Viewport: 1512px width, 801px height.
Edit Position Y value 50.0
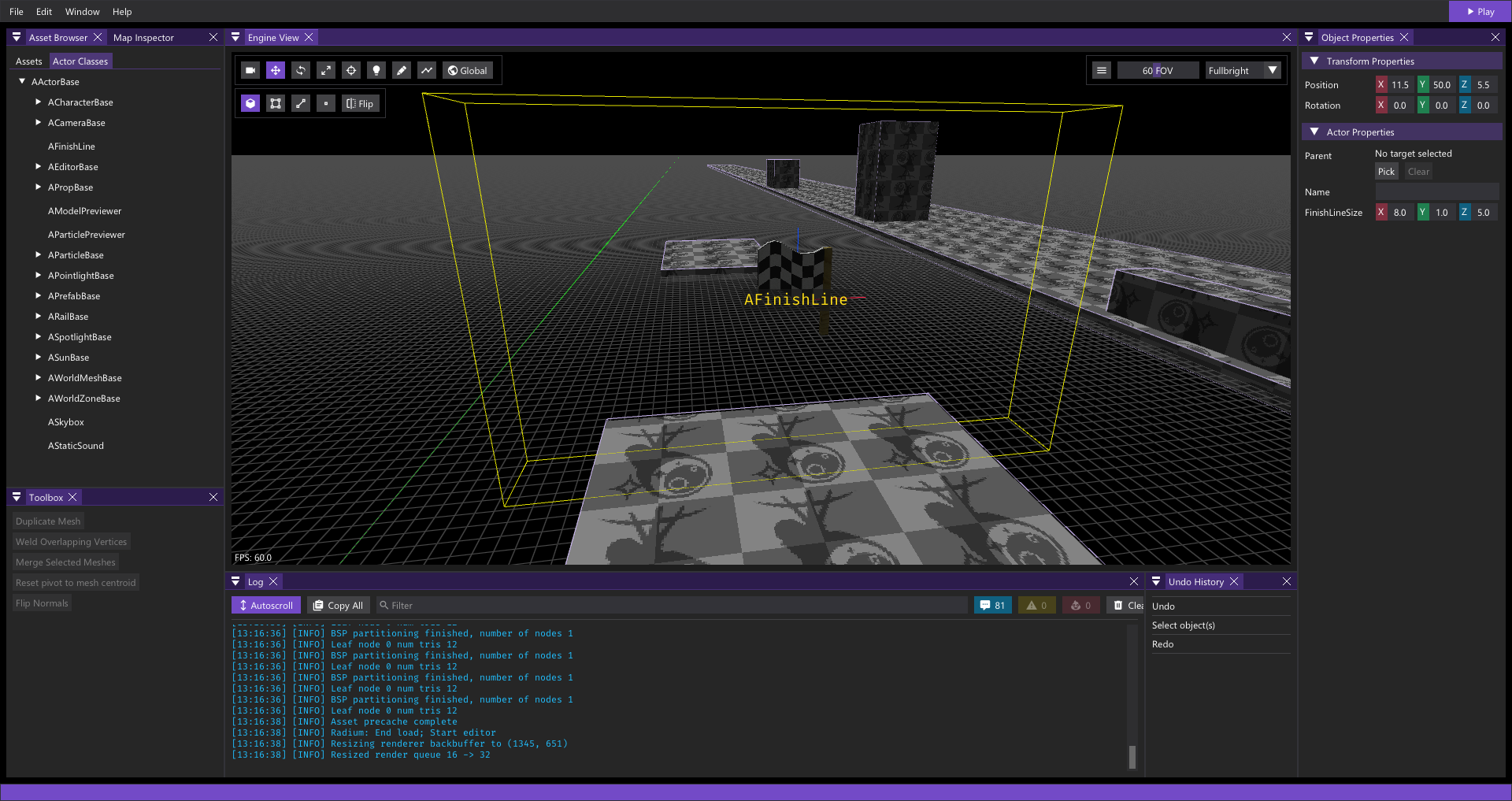tap(1442, 85)
